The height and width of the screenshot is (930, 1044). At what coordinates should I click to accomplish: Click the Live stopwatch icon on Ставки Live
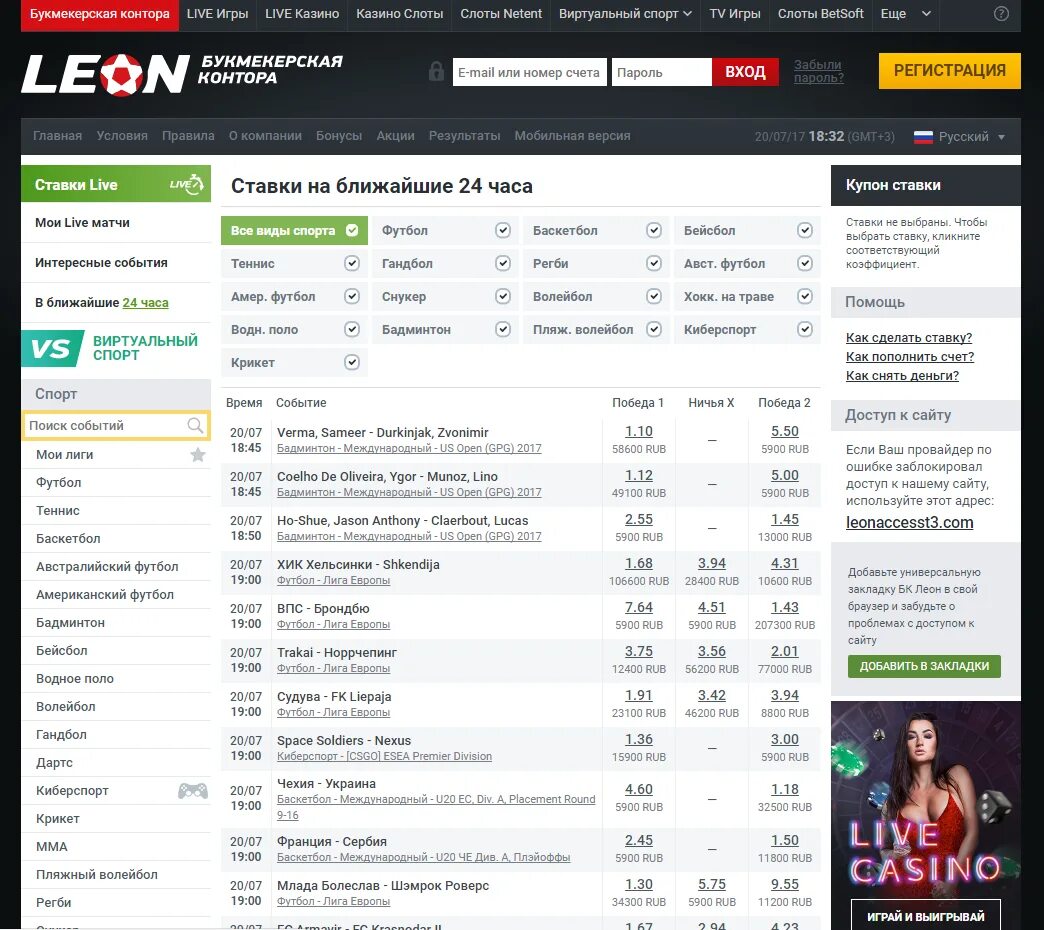tap(187, 184)
